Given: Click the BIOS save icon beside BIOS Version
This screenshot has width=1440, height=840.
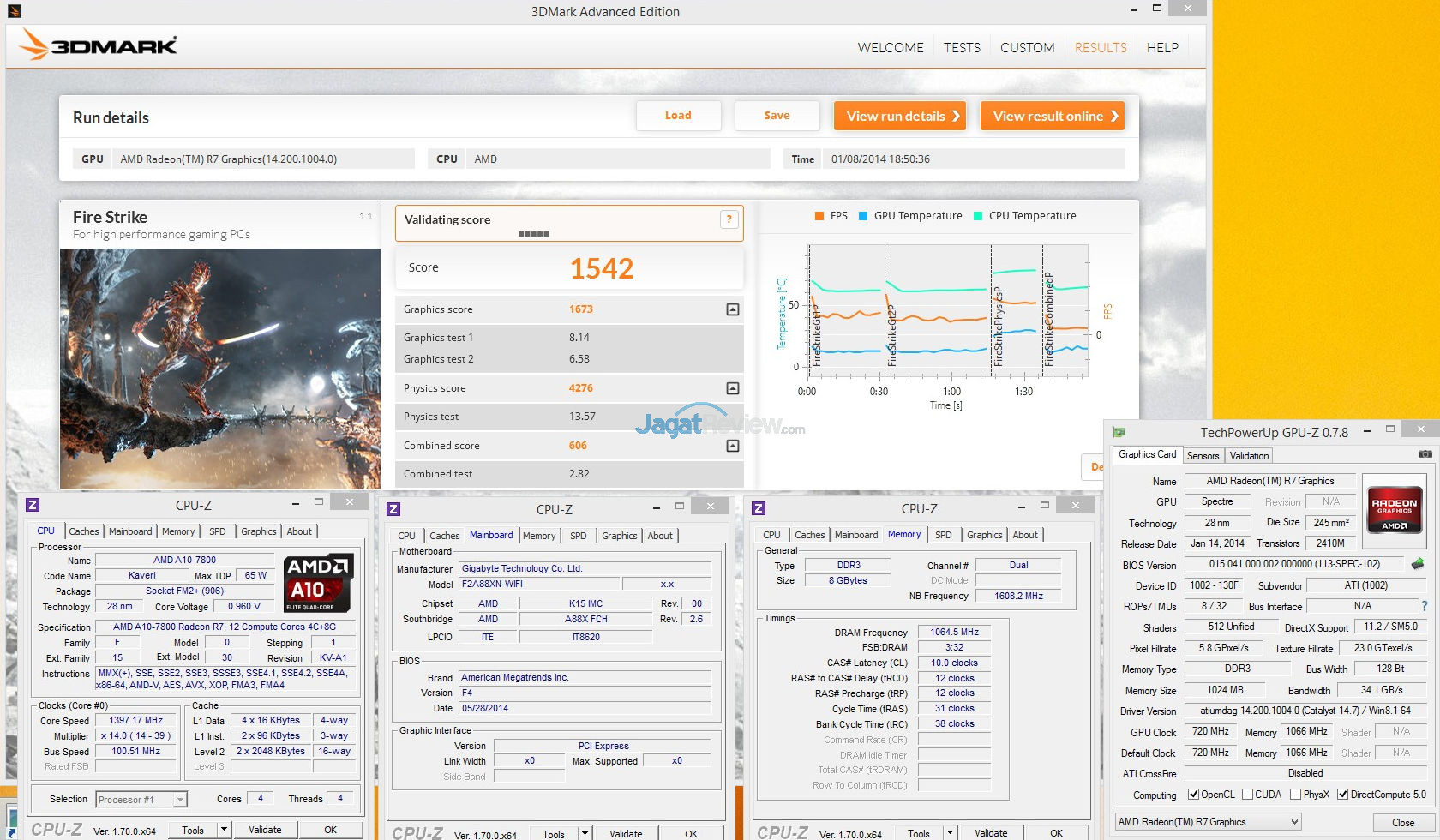Looking at the screenshot, I should [1418, 564].
